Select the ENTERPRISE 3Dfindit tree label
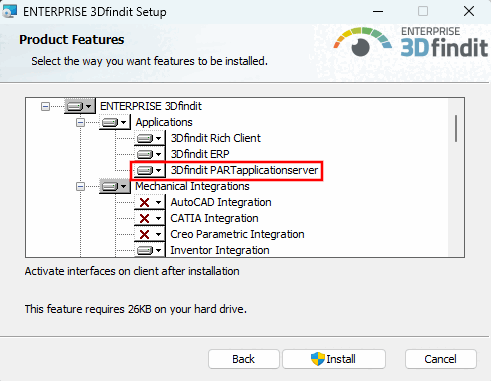491x381 pixels. [x=151, y=106]
